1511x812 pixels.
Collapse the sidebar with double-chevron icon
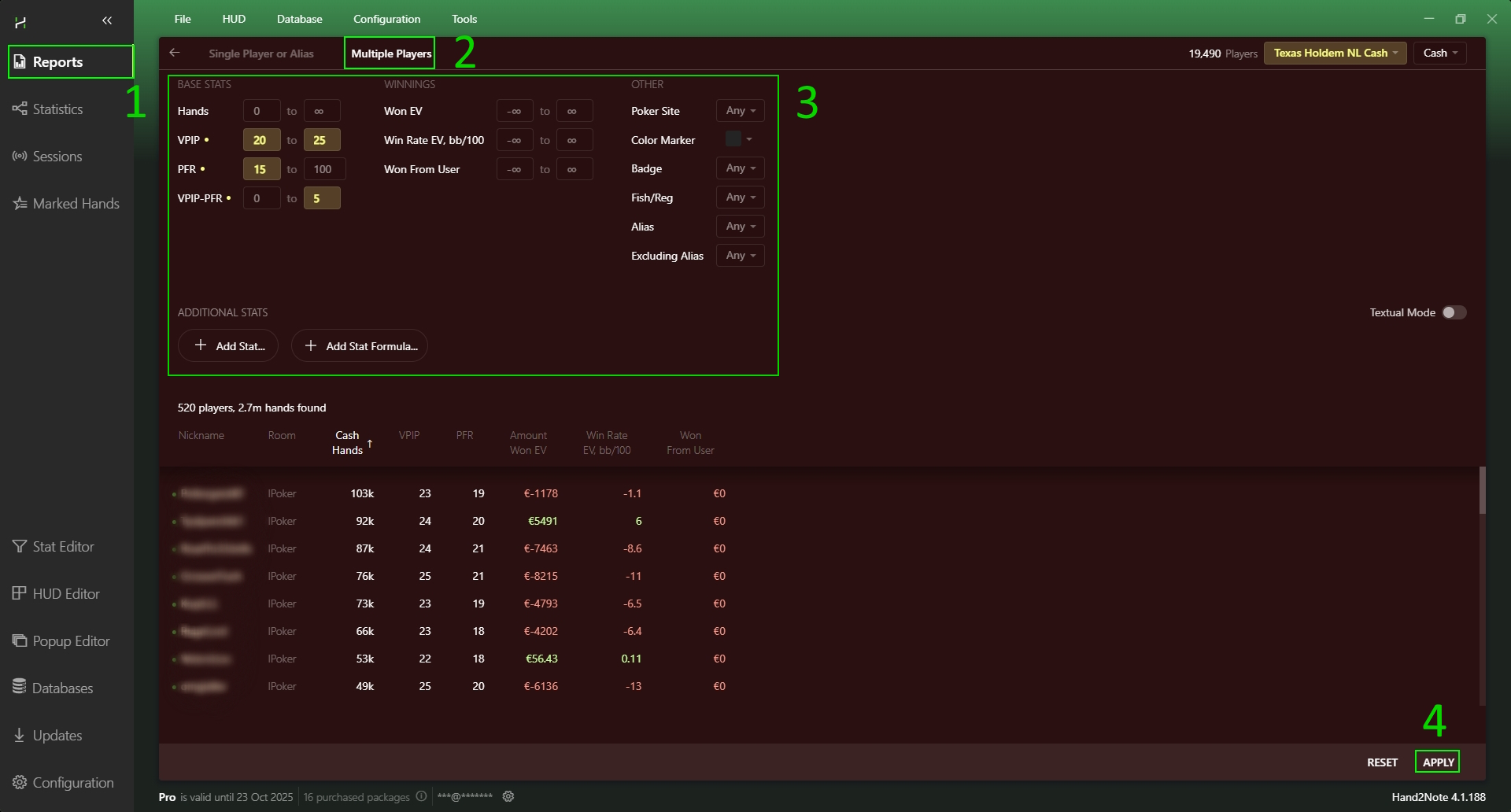point(107,20)
